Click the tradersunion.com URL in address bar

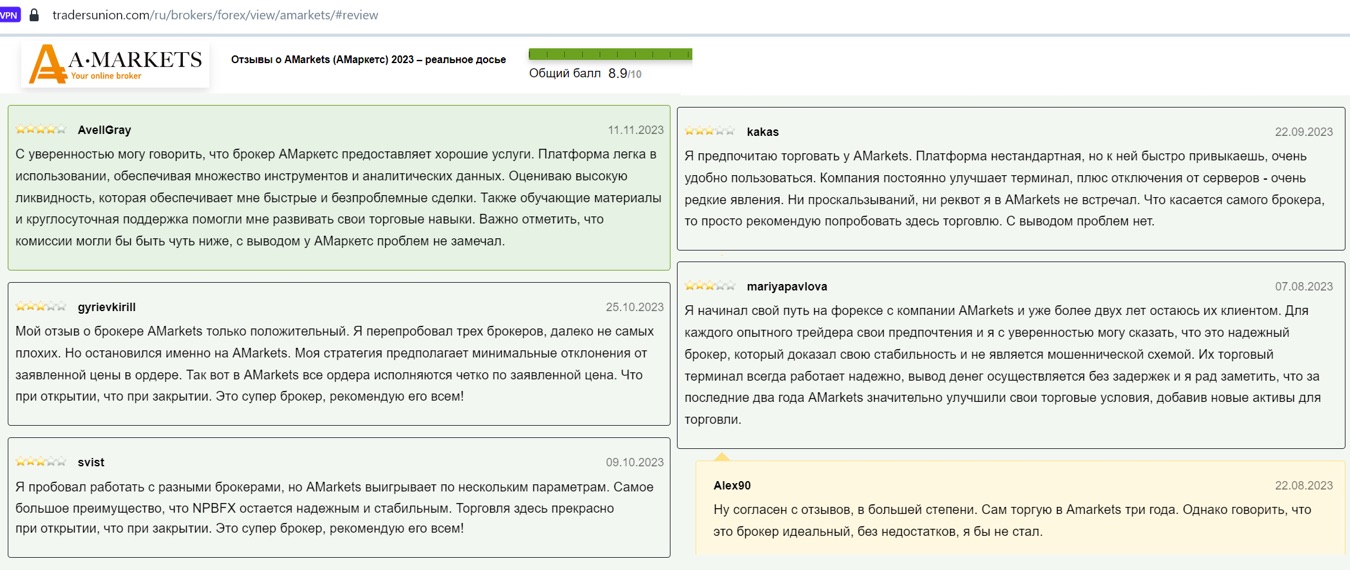[215, 15]
